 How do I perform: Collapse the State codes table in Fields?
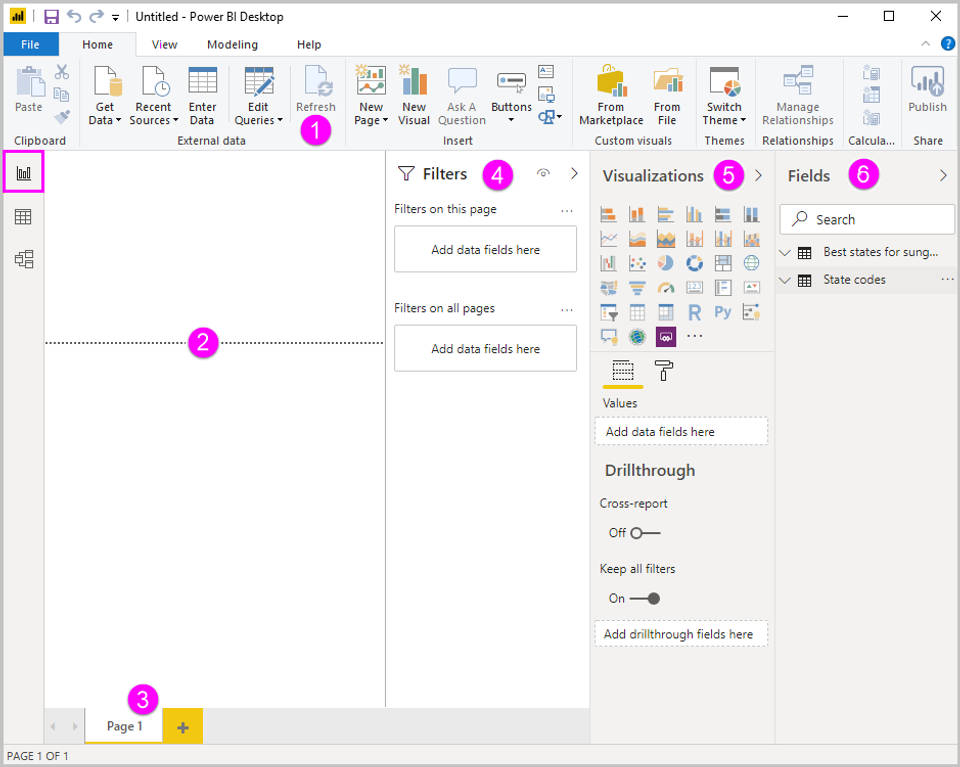(x=785, y=280)
